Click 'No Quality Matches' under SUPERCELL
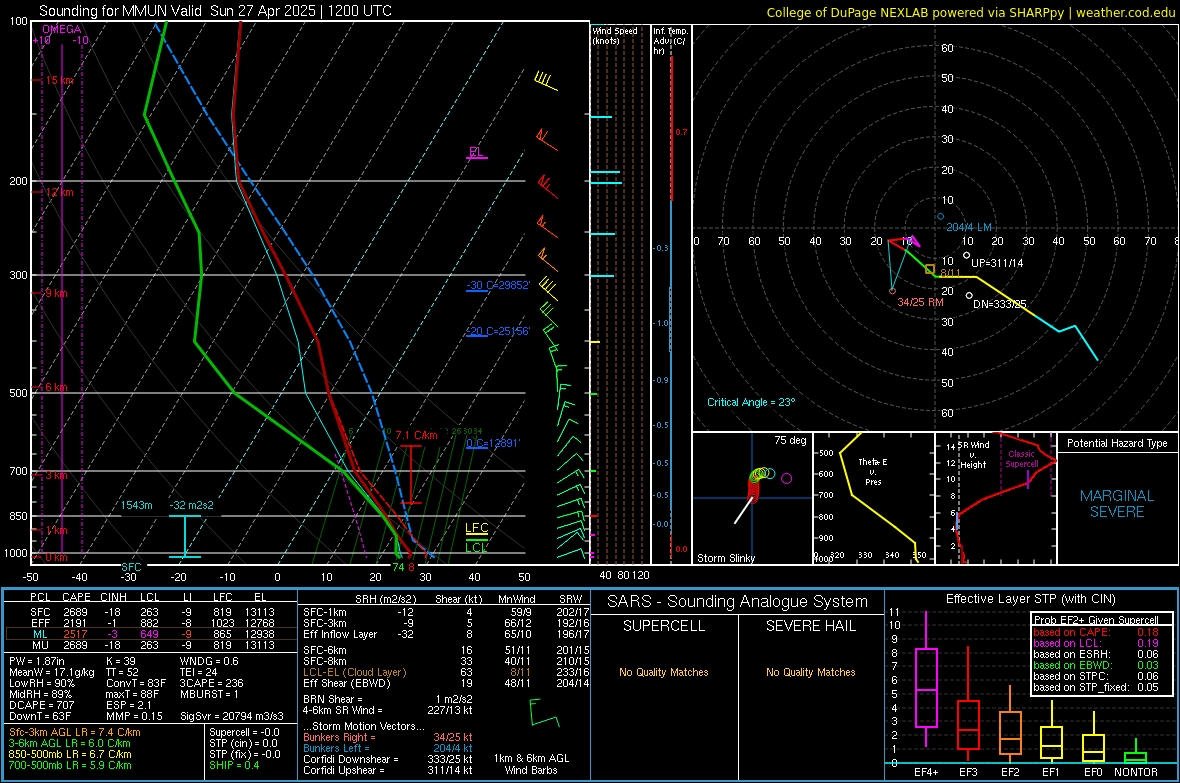Screen dimensions: 1180x783 [x=664, y=672]
